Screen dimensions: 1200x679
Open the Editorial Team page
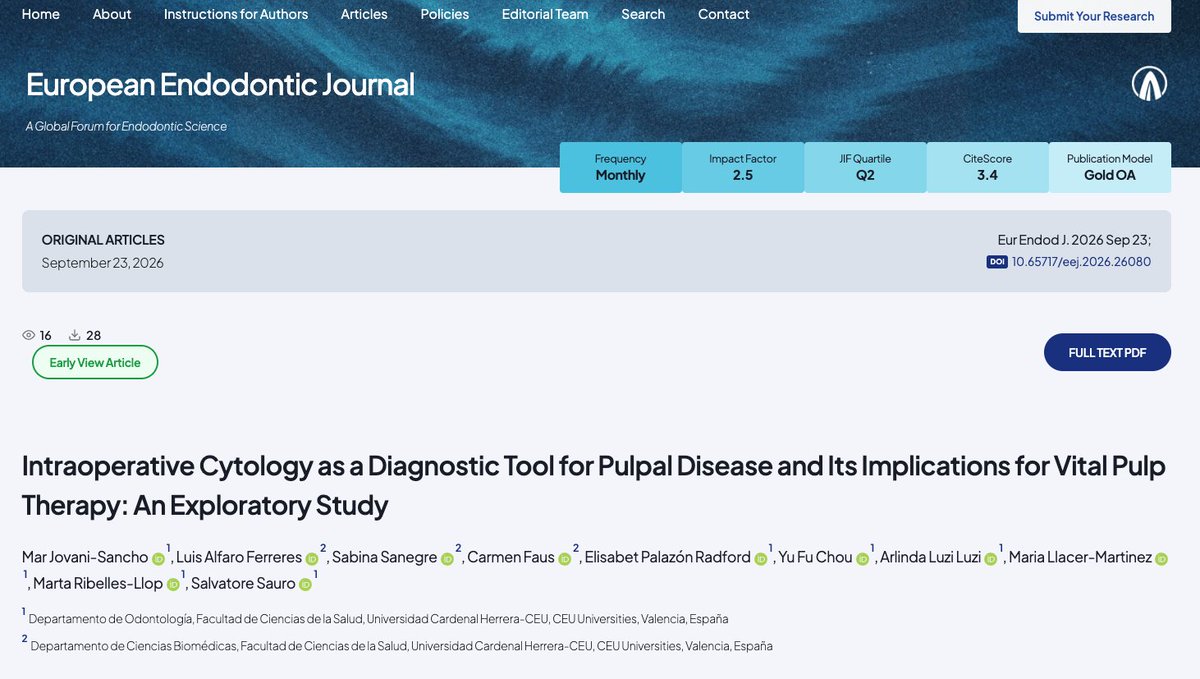pos(545,14)
